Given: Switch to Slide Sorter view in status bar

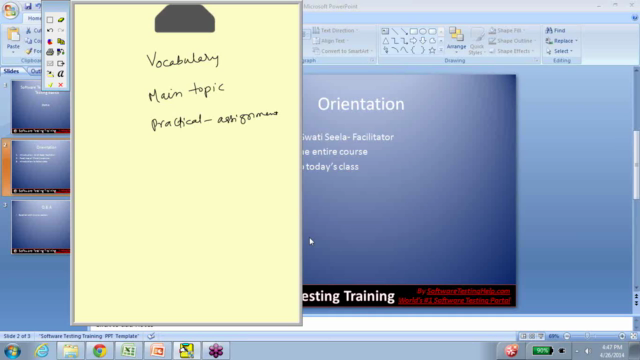Looking at the screenshot, I should pyautogui.click(x=532, y=336).
